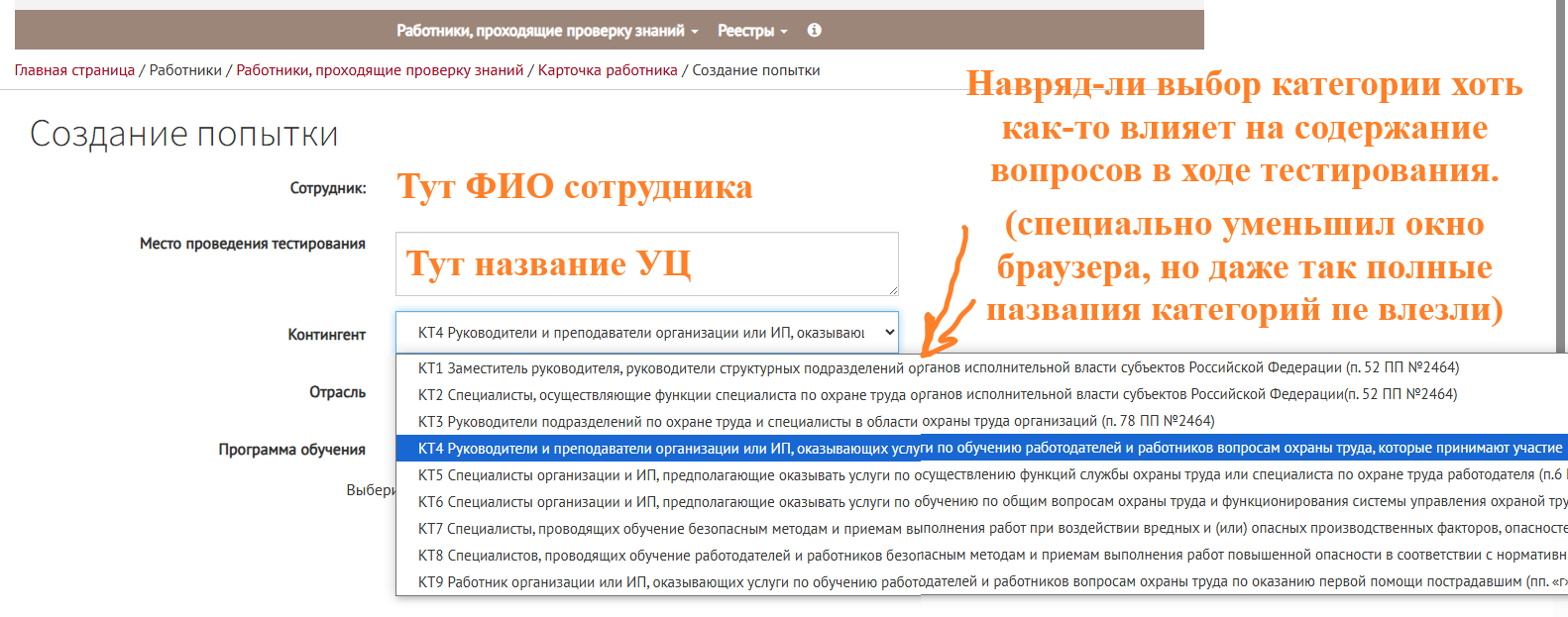Click the Место проведения тестирования label
1568x617 pixels.
tap(253, 244)
